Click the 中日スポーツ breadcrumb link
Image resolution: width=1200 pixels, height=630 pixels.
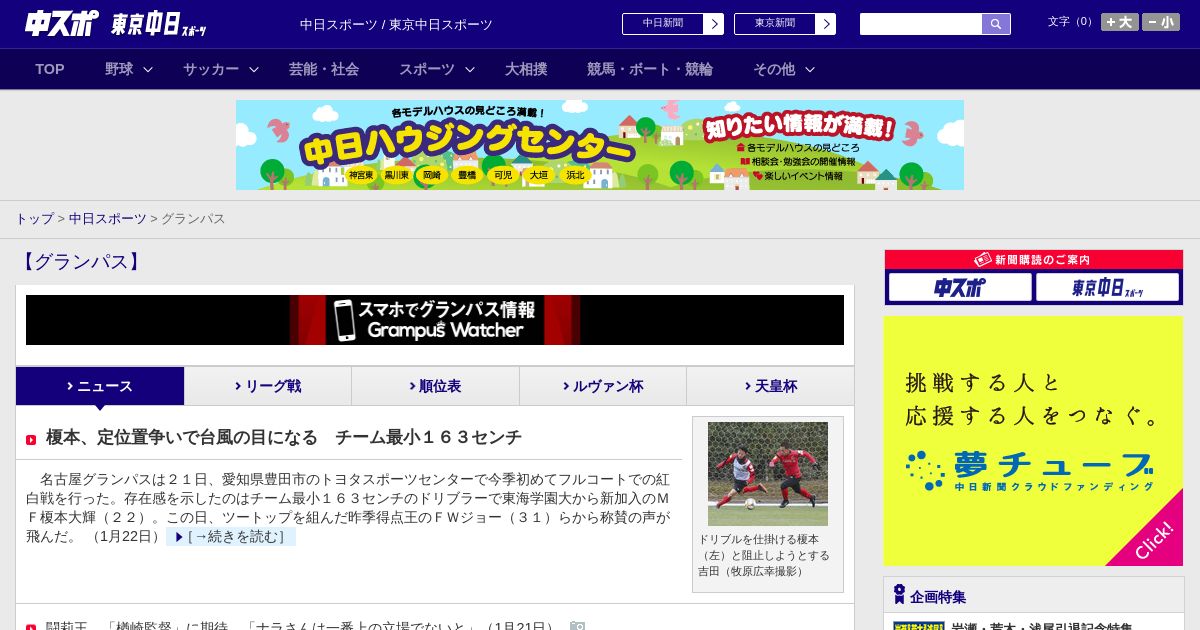pyautogui.click(x=107, y=218)
